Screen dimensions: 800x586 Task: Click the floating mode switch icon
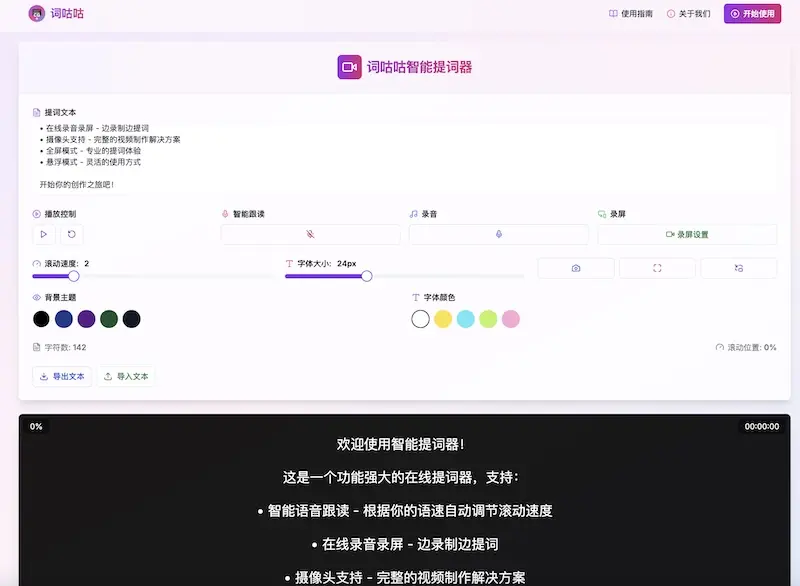(x=739, y=268)
